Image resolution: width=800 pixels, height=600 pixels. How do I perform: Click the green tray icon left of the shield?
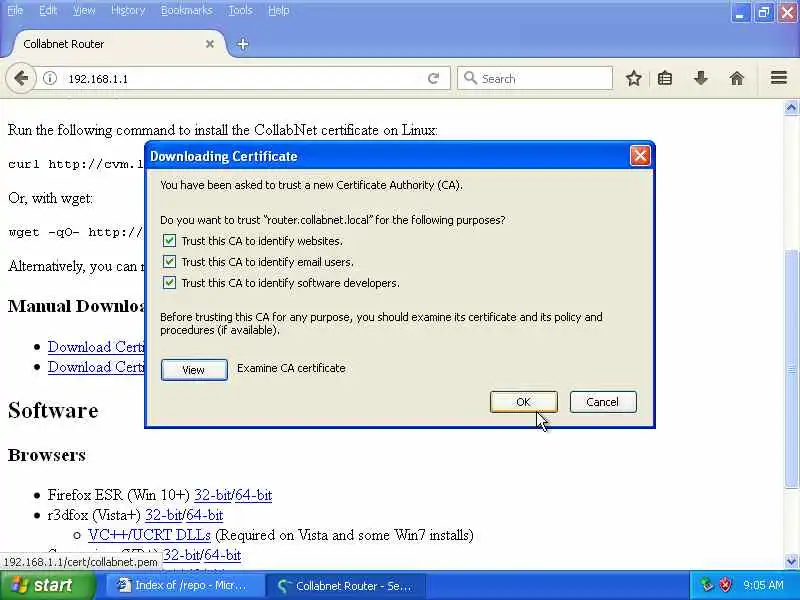point(706,585)
